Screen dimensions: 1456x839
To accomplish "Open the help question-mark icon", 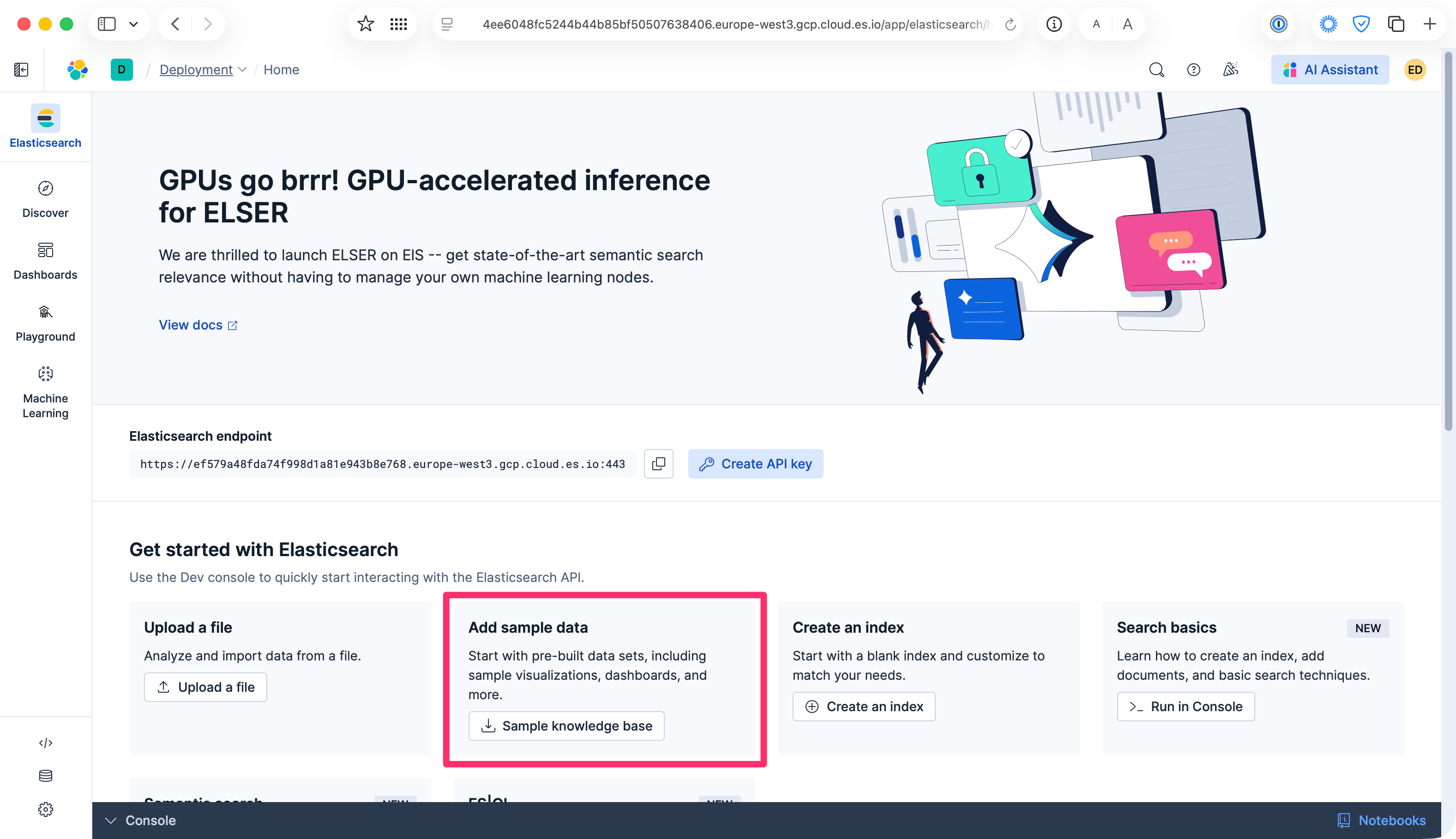I will pyautogui.click(x=1192, y=69).
